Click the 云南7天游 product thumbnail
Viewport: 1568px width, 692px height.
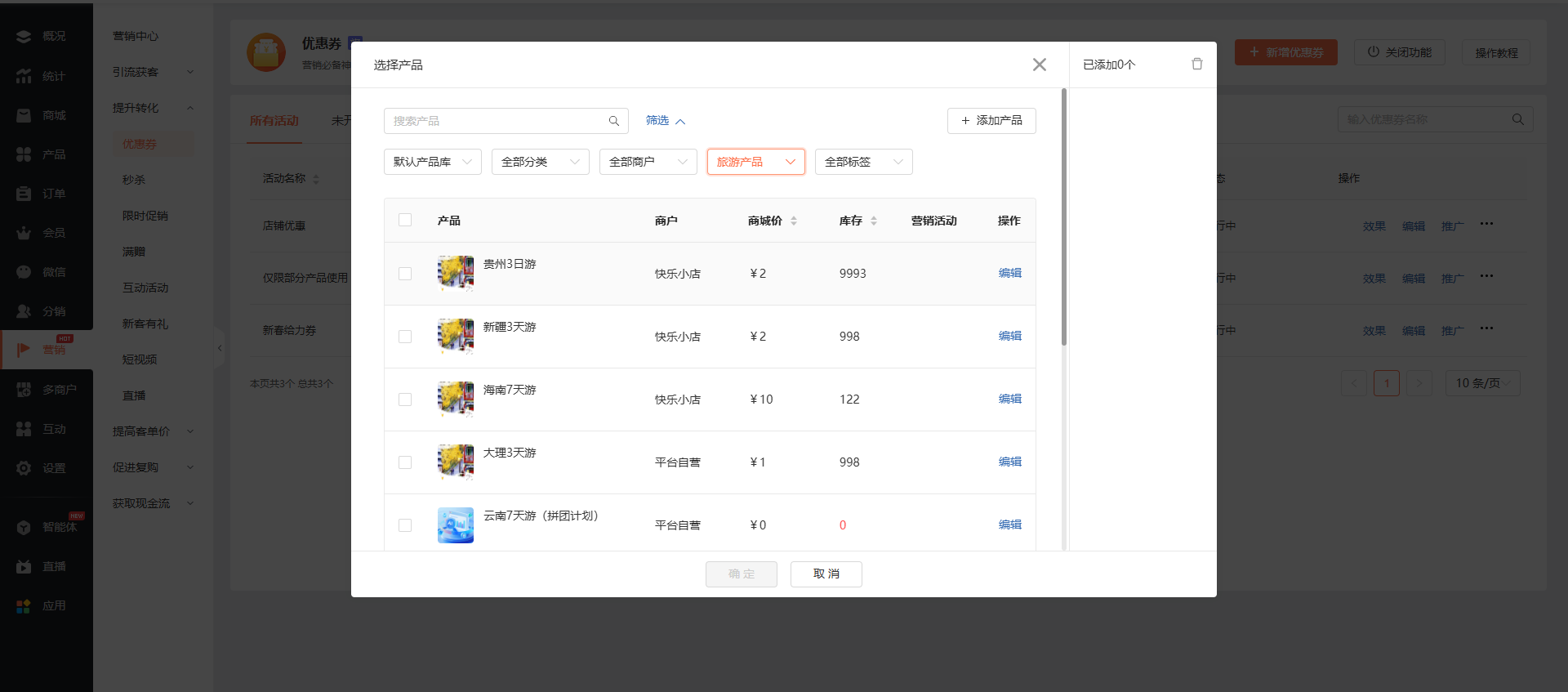point(455,525)
